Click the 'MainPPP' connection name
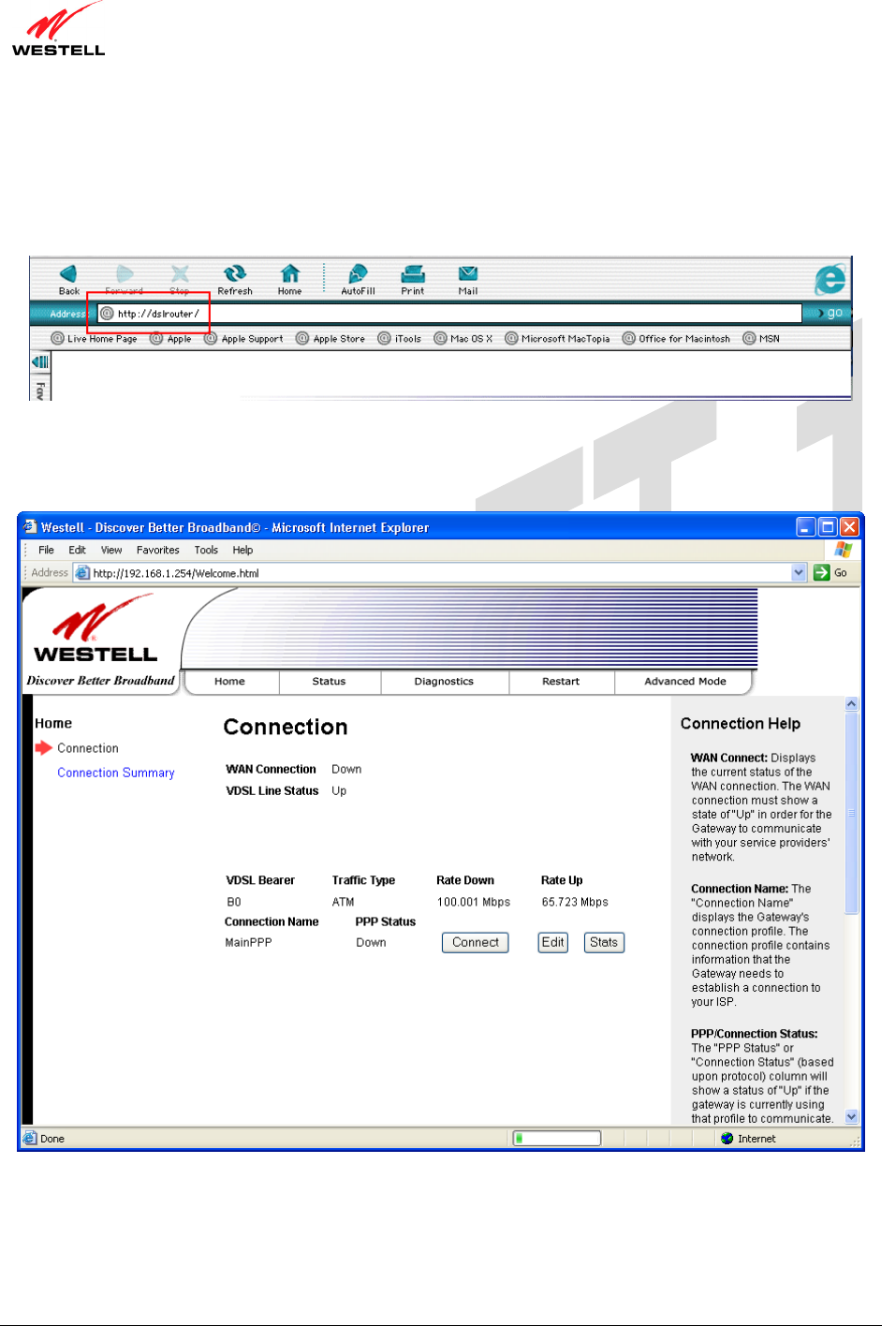Image resolution: width=896 pixels, height=1326 pixels. click(x=248, y=943)
